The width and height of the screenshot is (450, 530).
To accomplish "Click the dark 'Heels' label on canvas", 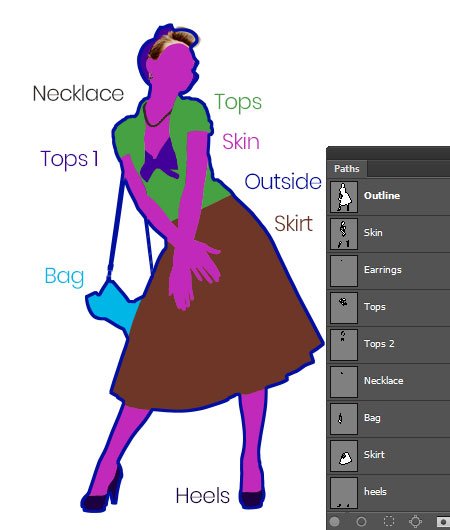I will pyautogui.click(x=203, y=496).
